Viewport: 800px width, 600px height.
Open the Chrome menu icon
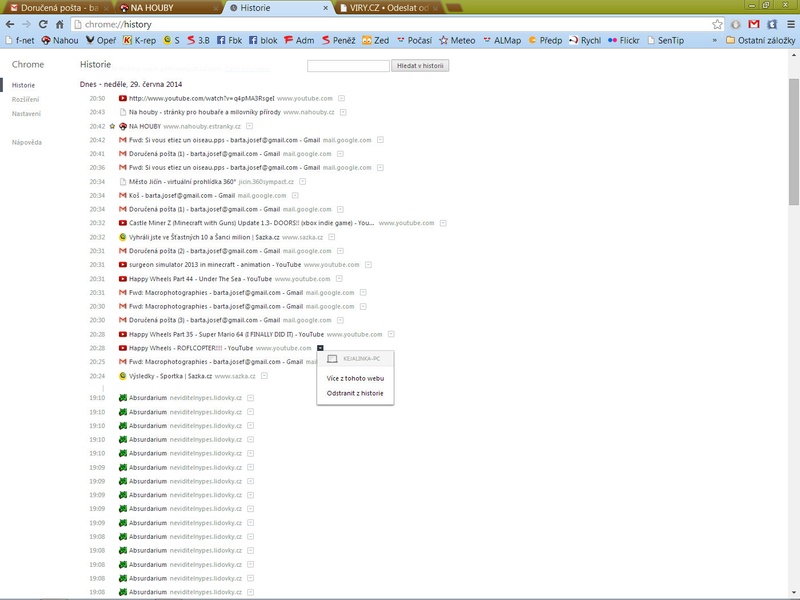click(787, 23)
